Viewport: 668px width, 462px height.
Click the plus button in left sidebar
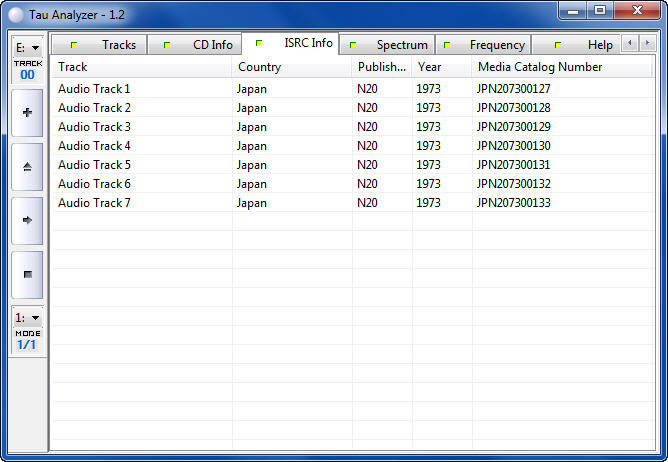27,113
